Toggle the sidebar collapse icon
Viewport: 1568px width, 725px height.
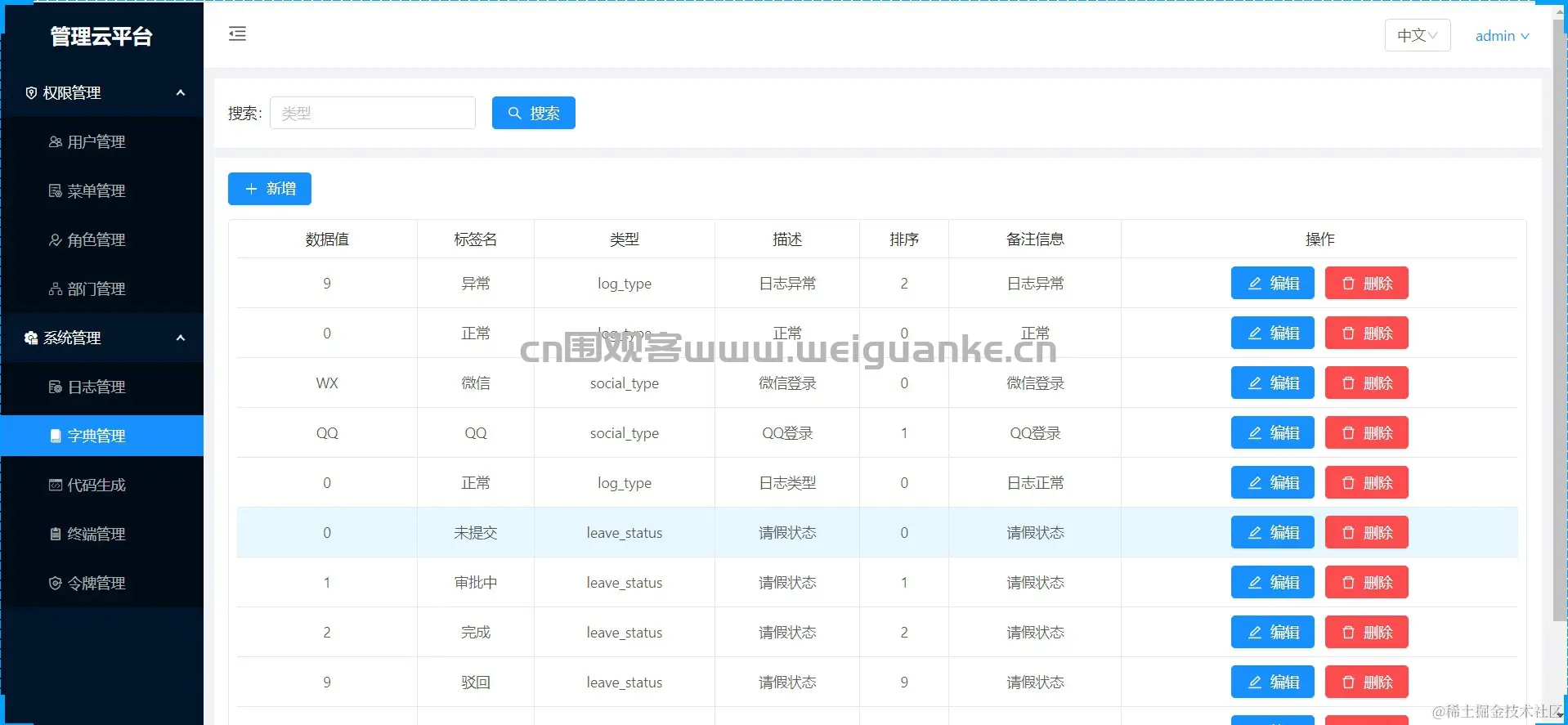point(237,34)
